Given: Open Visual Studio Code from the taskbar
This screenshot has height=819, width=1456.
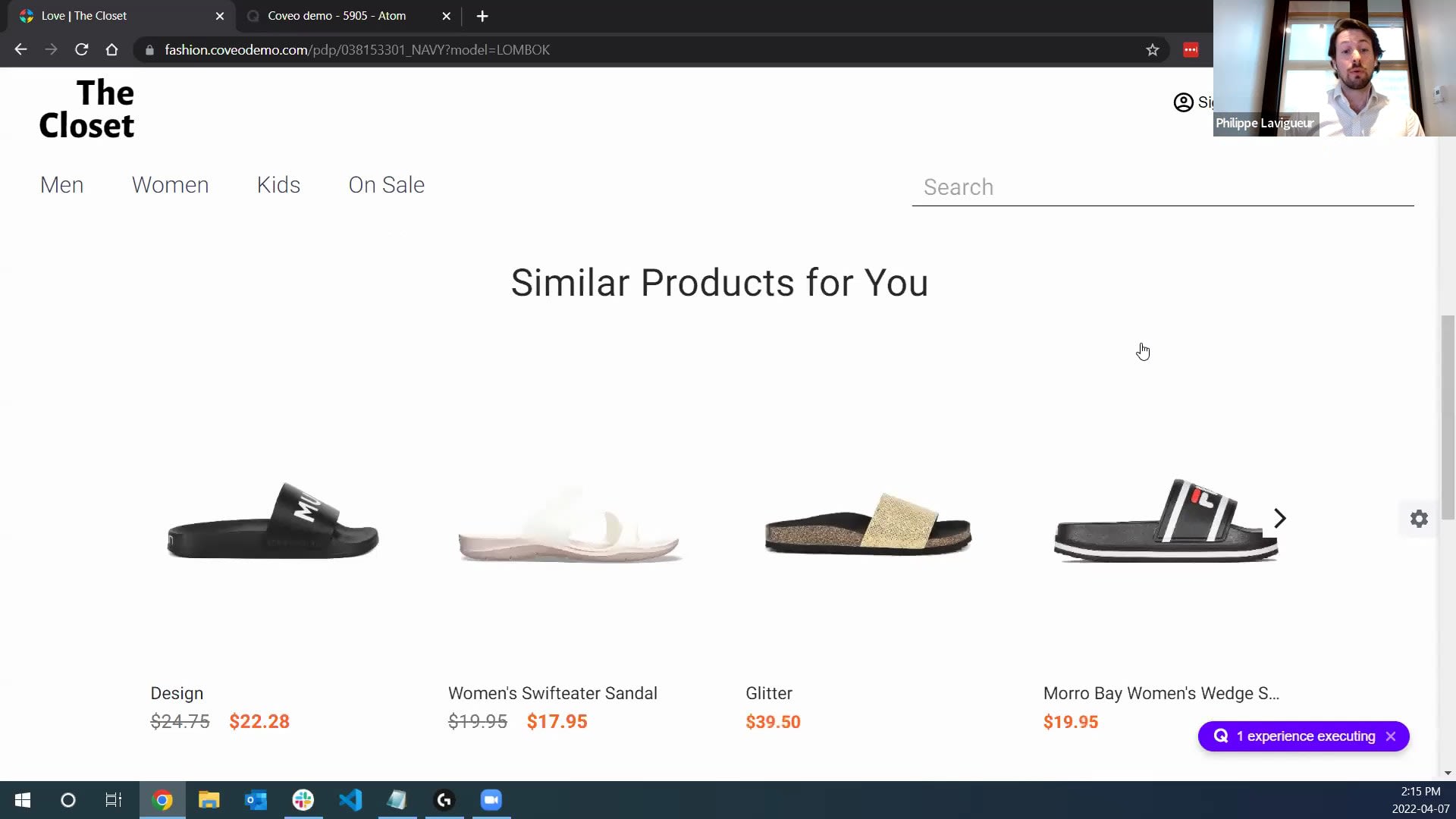Looking at the screenshot, I should [350, 800].
